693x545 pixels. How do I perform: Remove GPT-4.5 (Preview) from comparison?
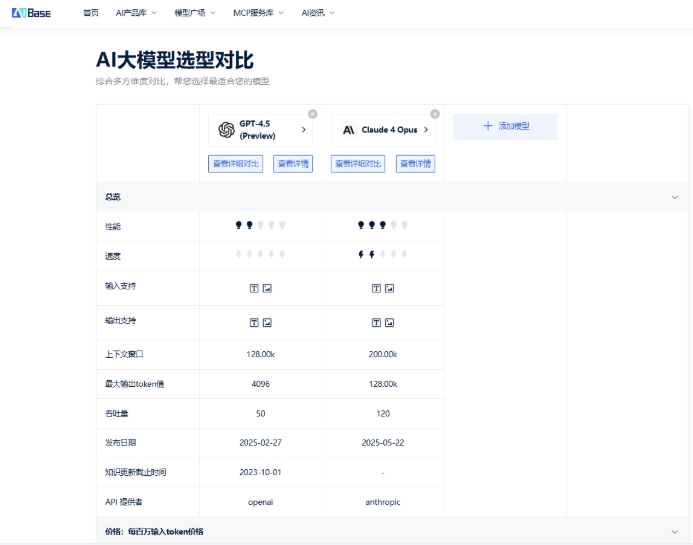click(312, 114)
